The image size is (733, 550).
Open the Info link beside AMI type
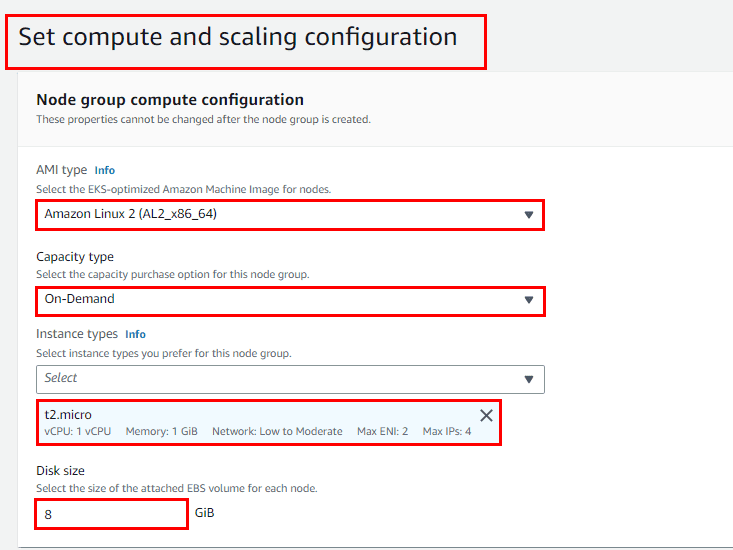[x=104, y=171]
